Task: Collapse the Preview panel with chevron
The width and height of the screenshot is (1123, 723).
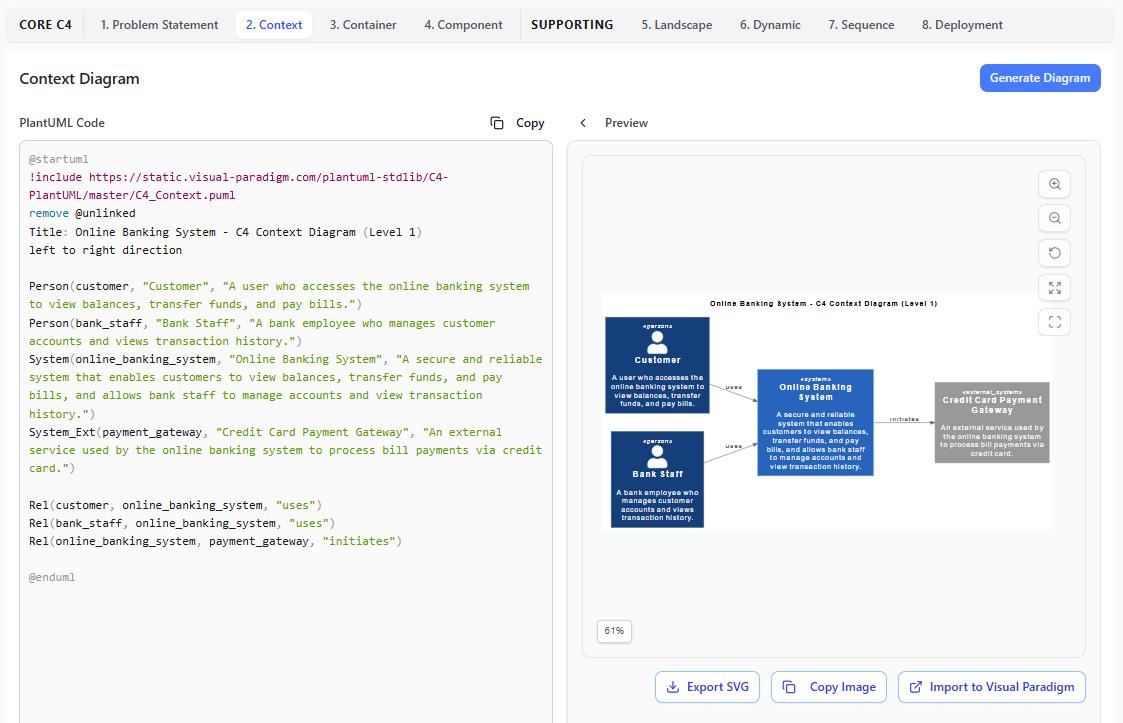Action: (x=583, y=123)
